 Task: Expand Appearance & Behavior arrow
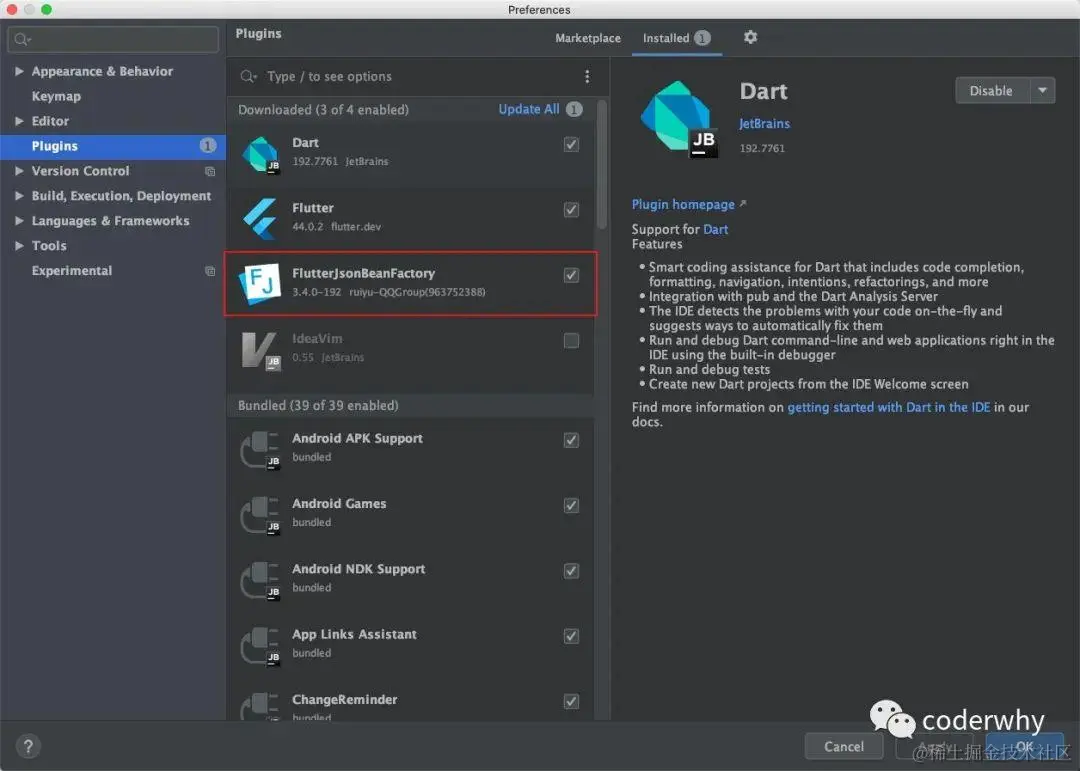coord(19,71)
